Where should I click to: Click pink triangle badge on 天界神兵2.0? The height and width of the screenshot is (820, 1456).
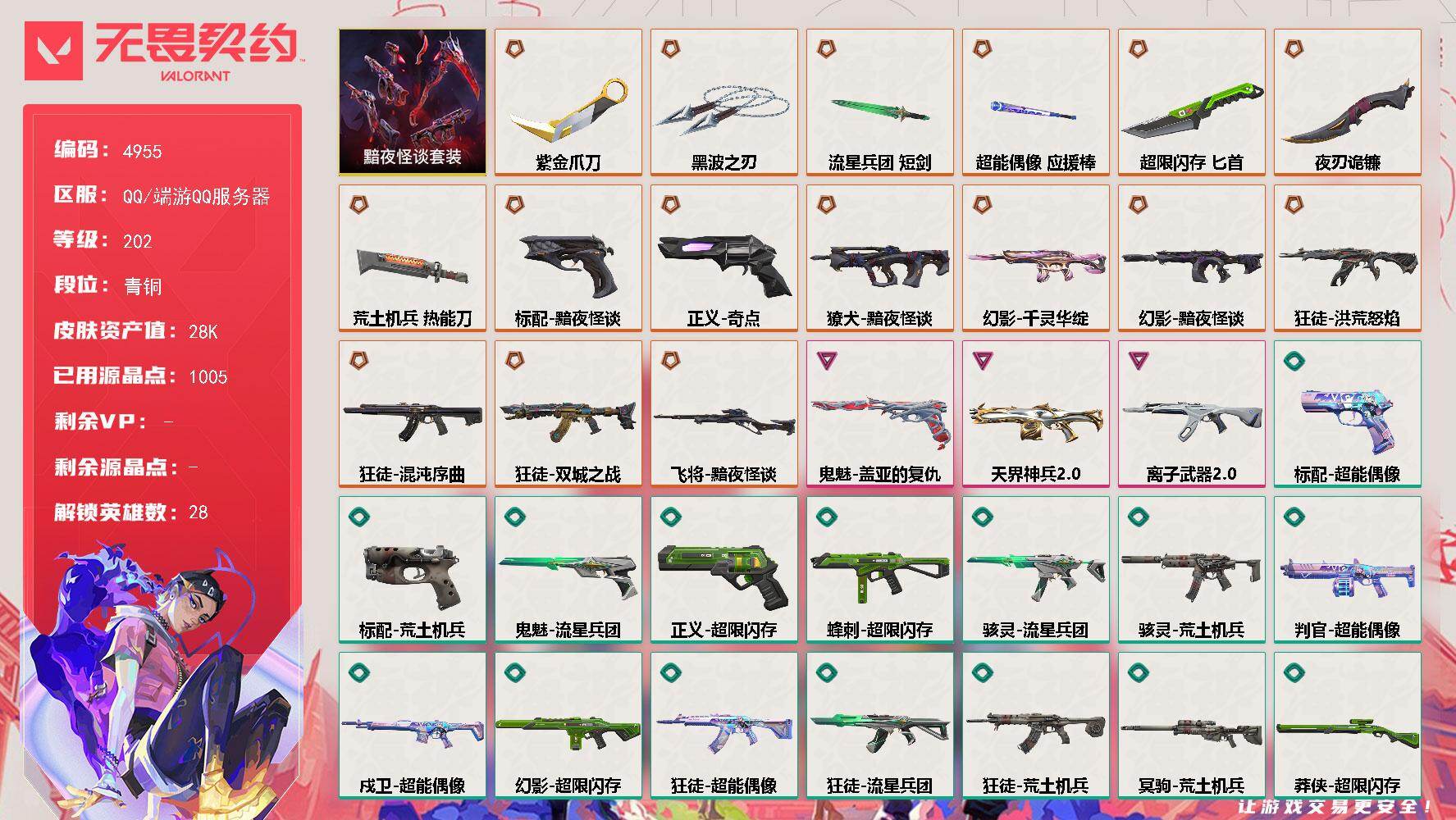(982, 360)
